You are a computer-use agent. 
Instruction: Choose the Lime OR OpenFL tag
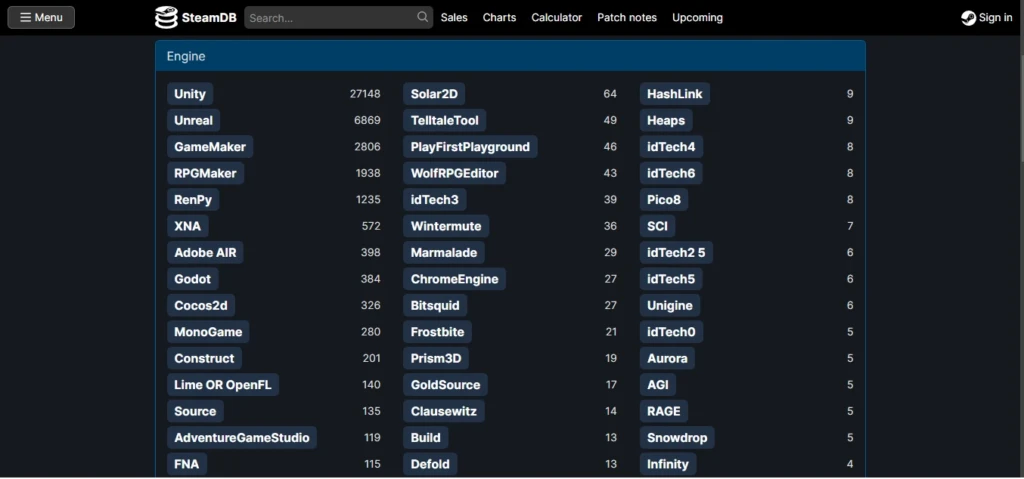223,385
